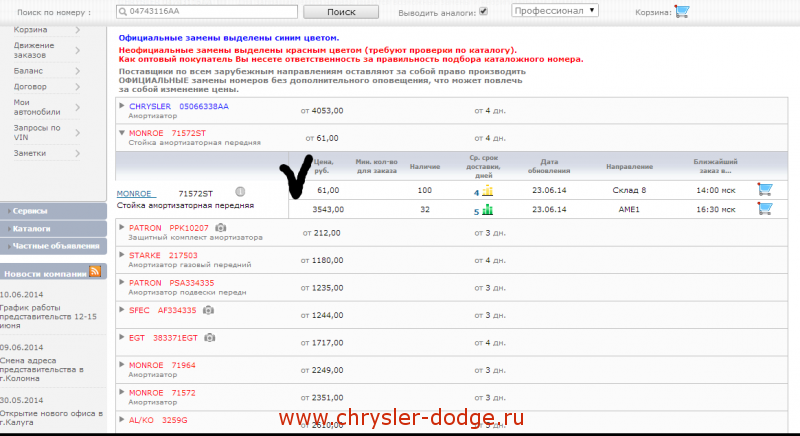Click the search magnifier icon in number field
The width and height of the screenshot is (800, 436).
pos(123,11)
